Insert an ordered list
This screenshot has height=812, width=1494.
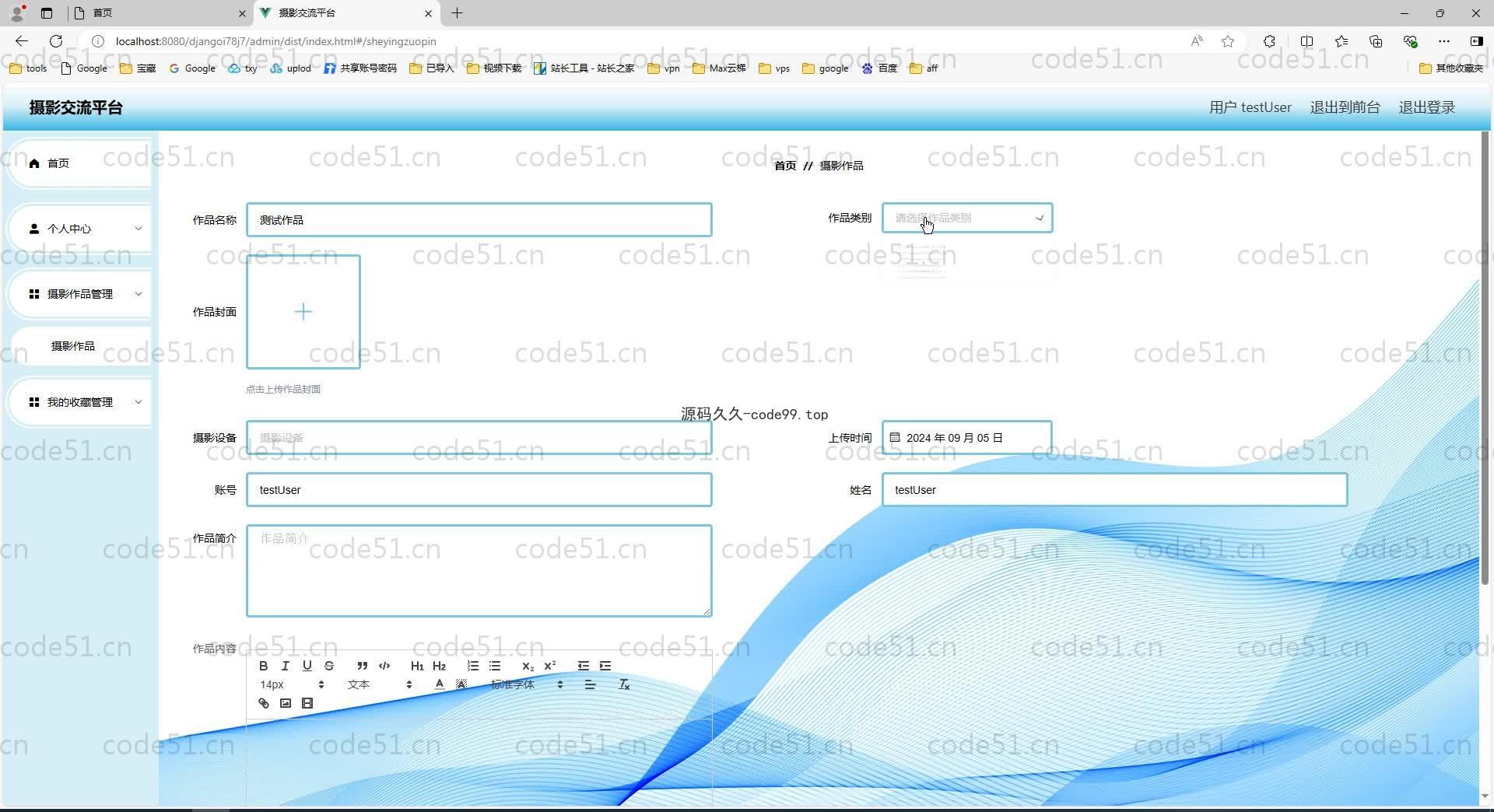point(472,666)
